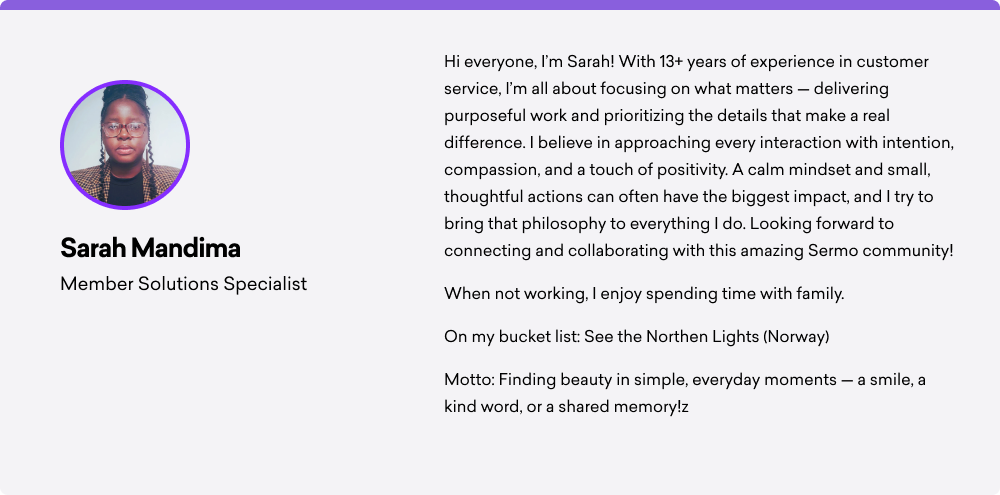
Task: Click 'connecting and collaborating' sentence
Action: click(x=699, y=251)
